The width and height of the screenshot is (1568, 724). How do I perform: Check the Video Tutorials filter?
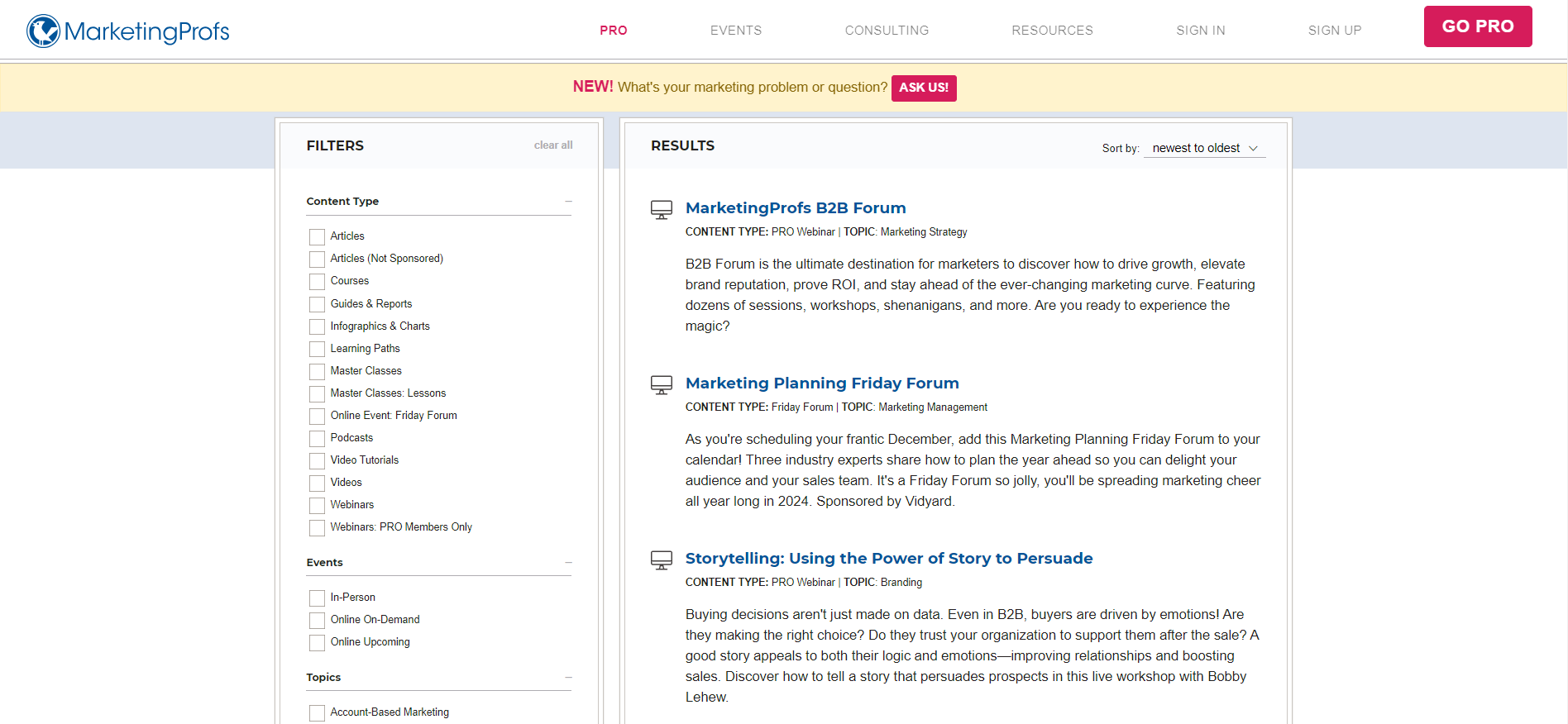317,461
